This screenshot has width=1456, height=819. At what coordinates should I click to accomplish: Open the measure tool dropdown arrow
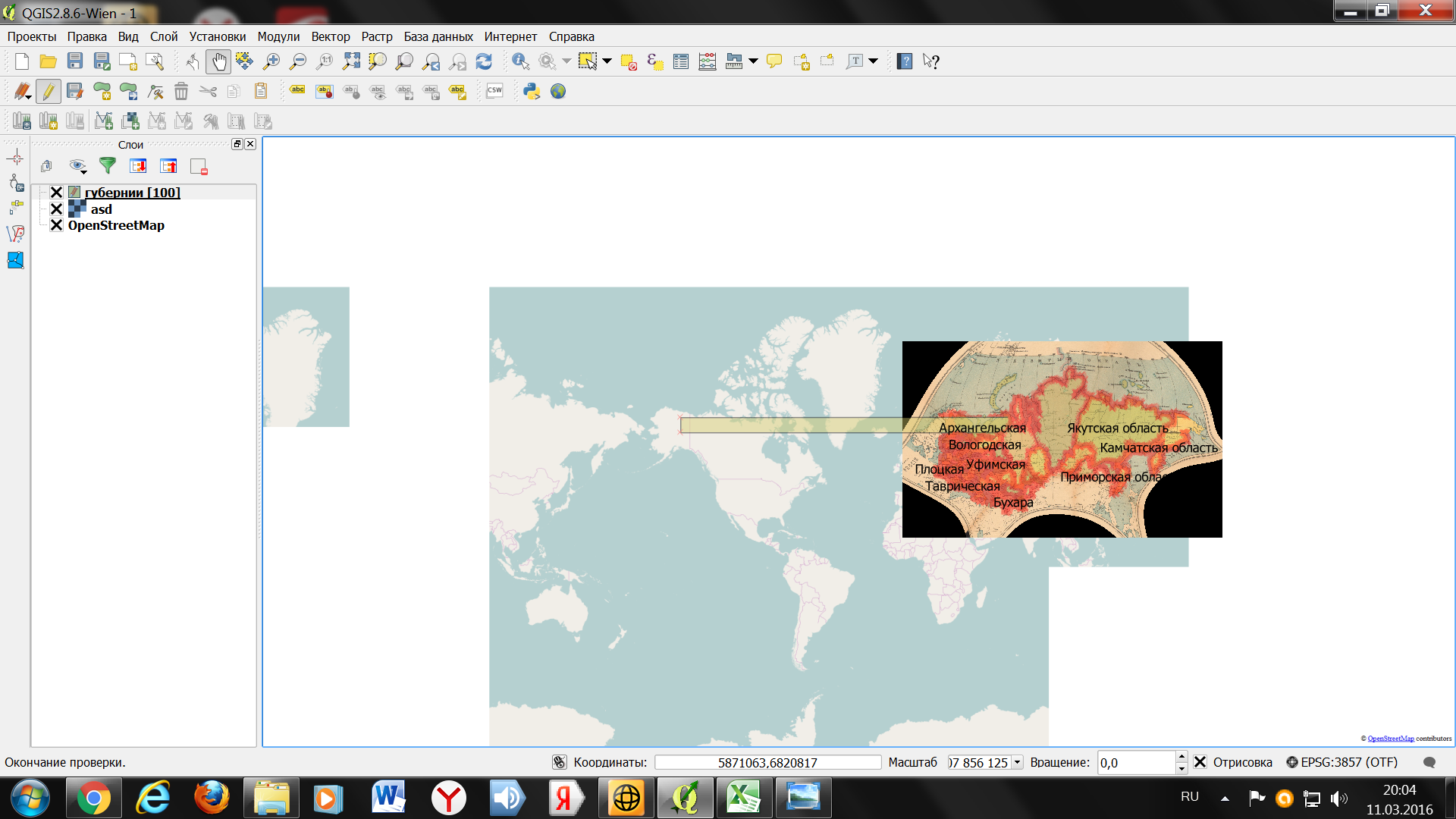(x=753, y=61)
